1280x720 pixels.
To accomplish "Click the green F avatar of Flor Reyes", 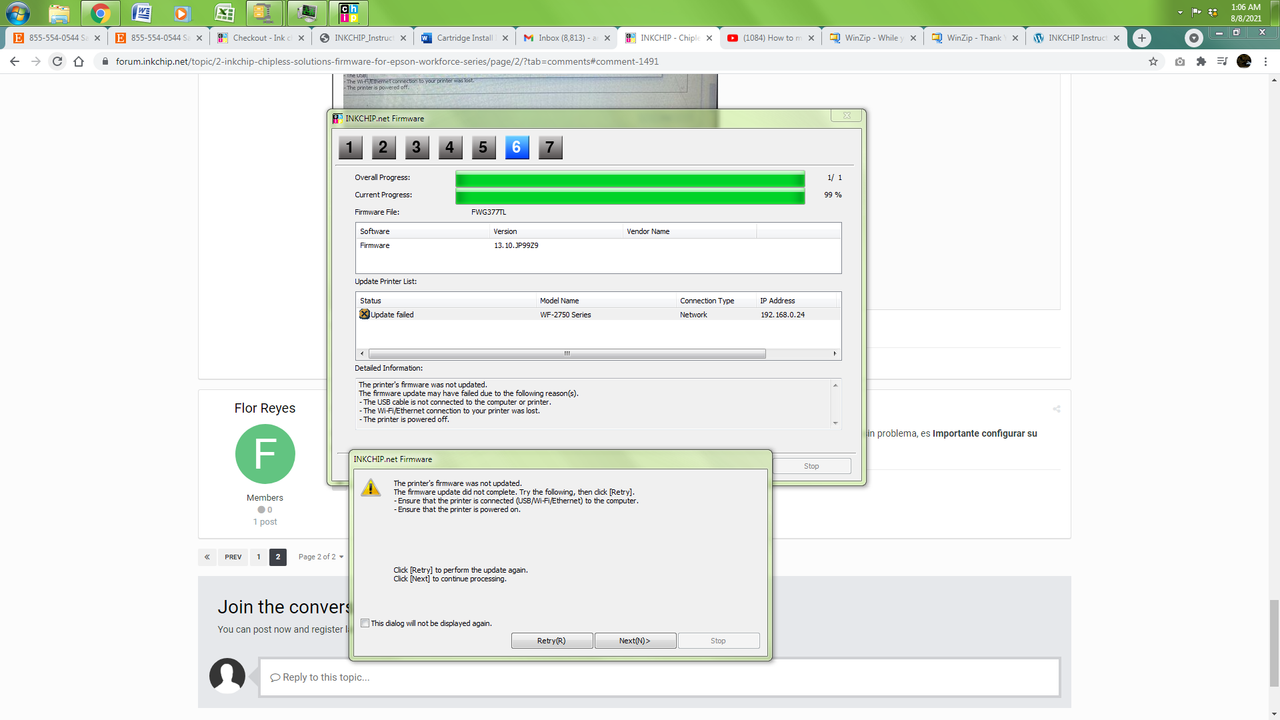I will click(265, 454).
